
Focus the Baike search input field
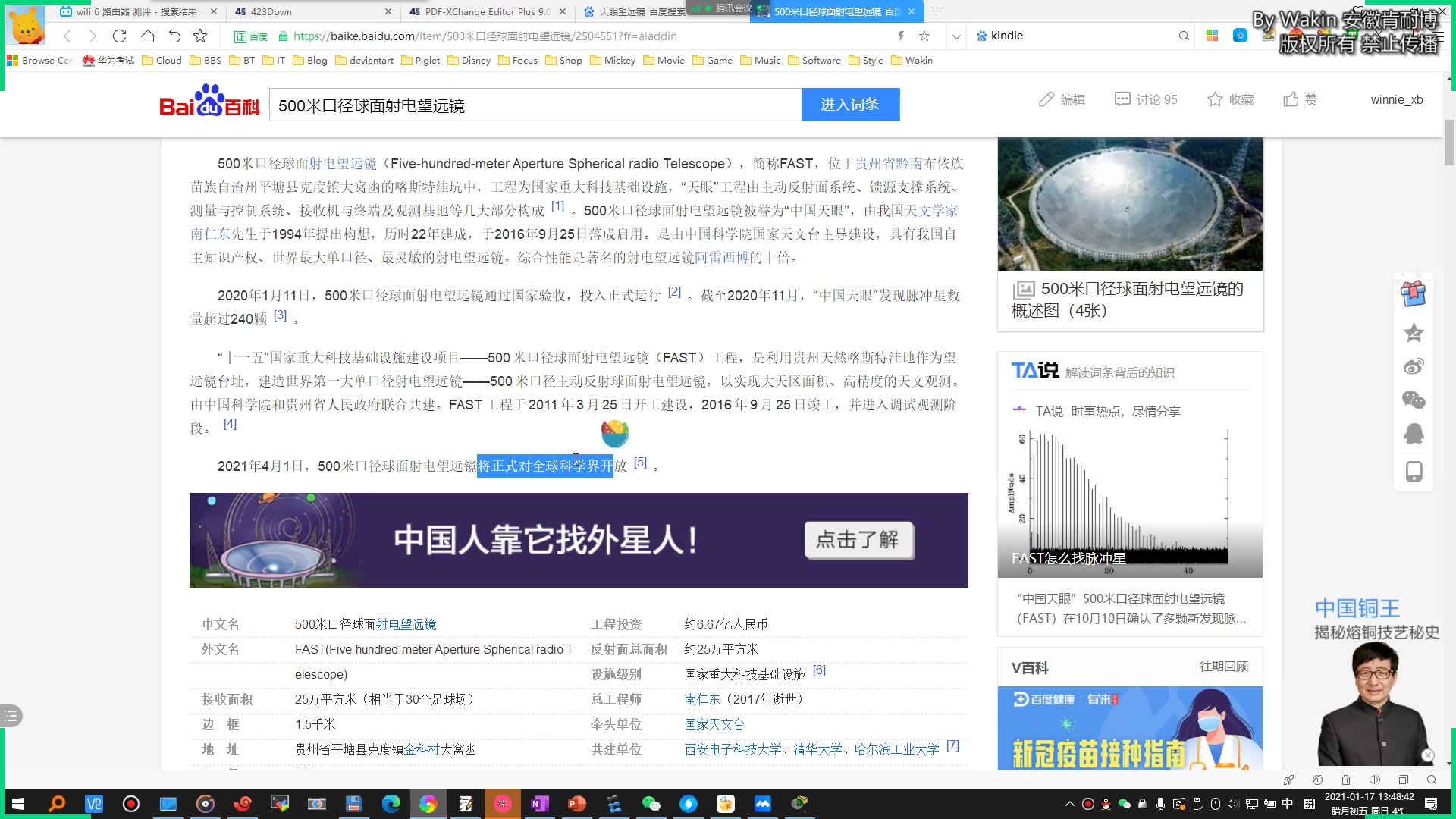[535, 105]
